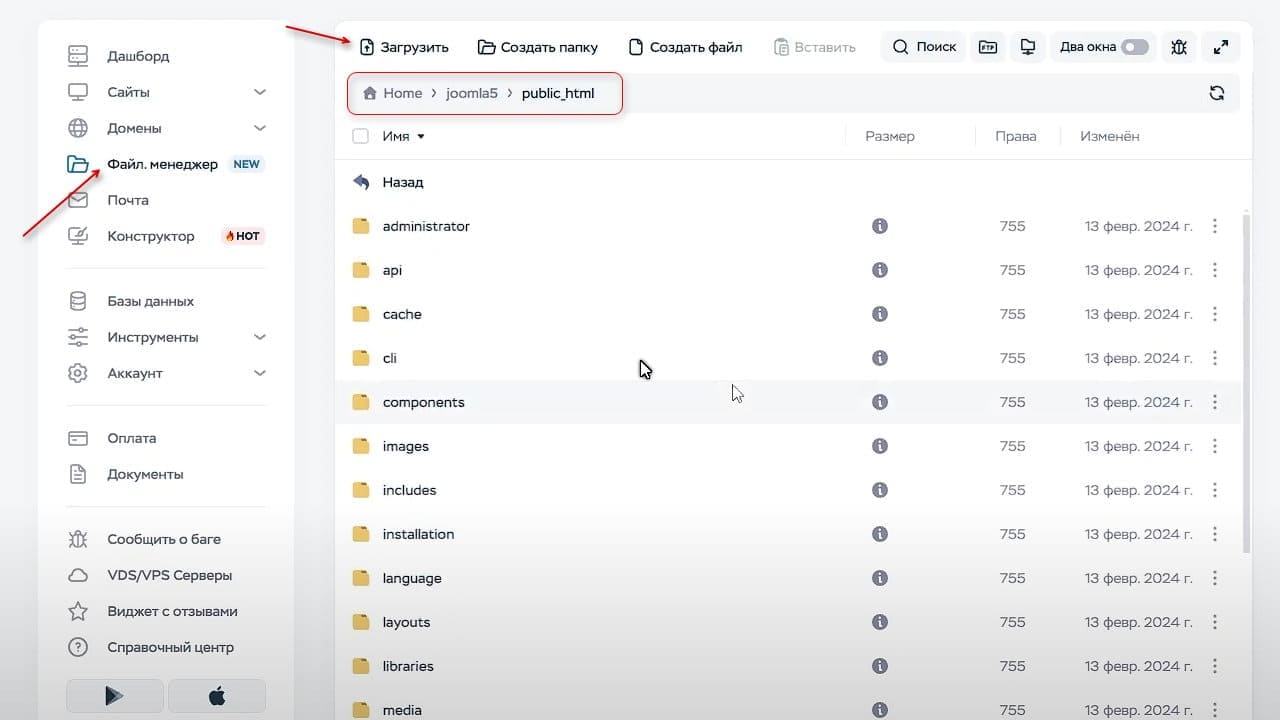
Task: Open the libraries folder
Action: 408,666
